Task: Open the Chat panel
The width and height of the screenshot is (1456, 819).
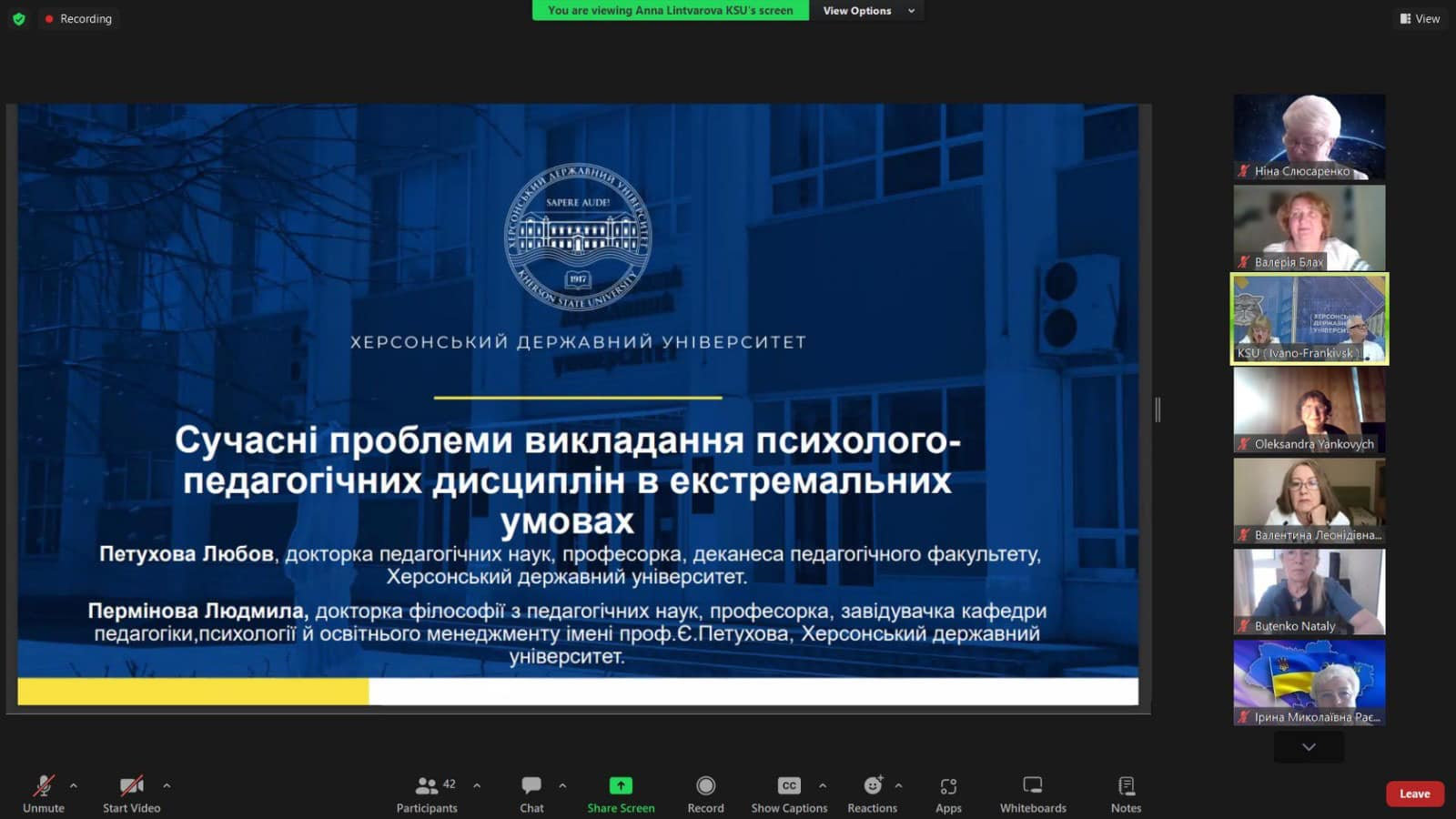Action: pyautogui.click(x=531, y=794)
